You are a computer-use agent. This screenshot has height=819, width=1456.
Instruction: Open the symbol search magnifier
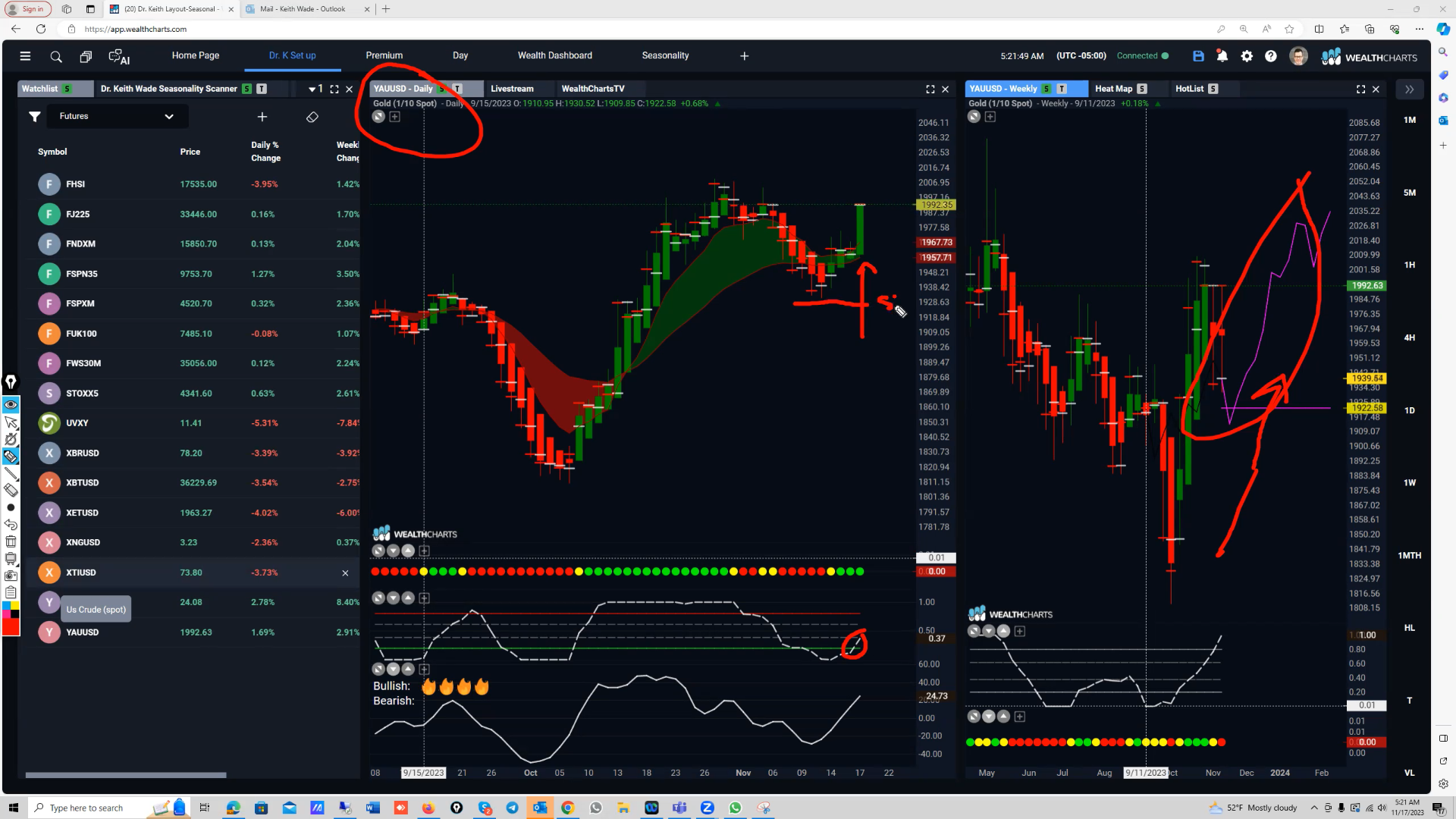pyautogui.click(x=56, y=57)
